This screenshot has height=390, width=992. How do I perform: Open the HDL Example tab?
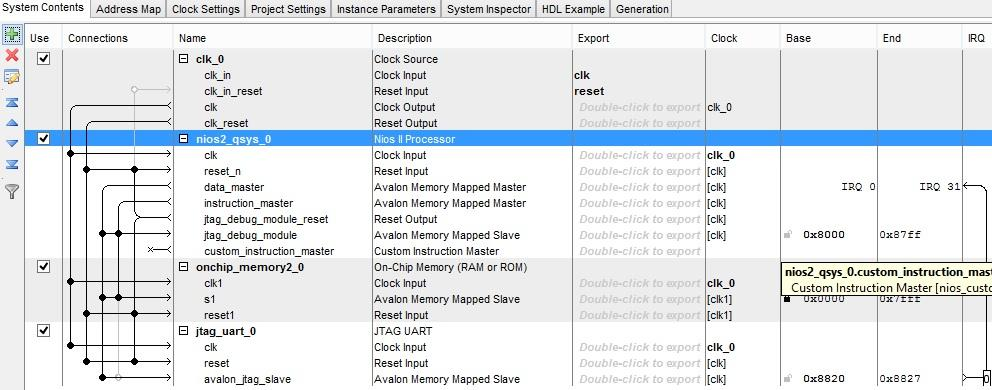coord(574,9)
